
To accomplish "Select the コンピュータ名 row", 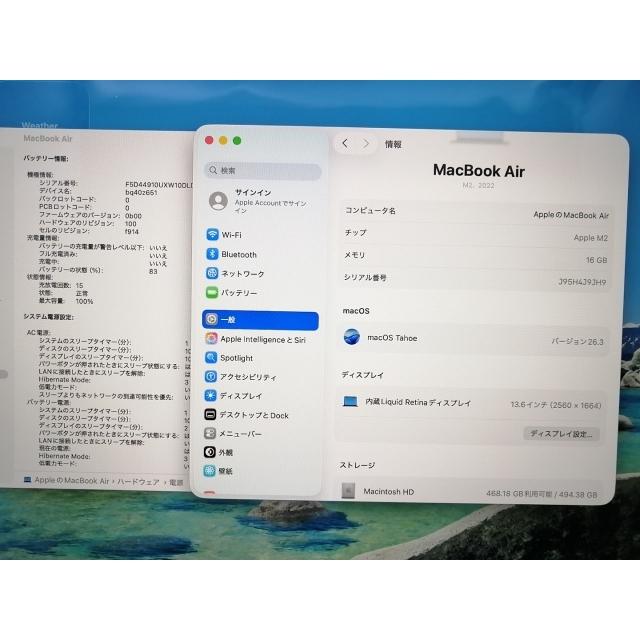I will click(x=476, y=213).
